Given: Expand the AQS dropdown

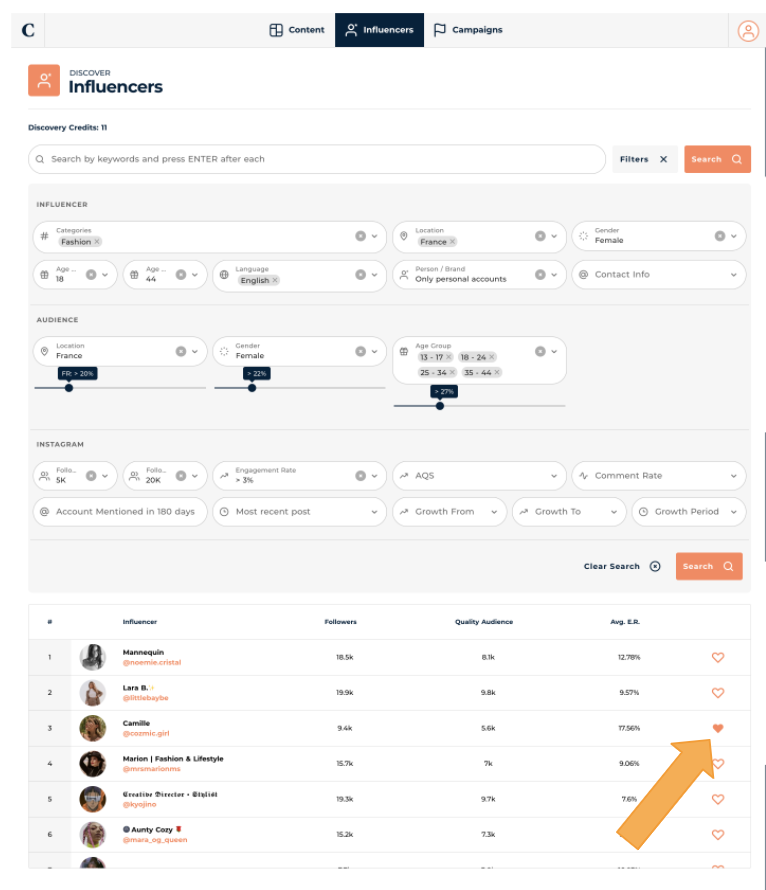Looking at the screenshot, I should click(x=478, y=476).
